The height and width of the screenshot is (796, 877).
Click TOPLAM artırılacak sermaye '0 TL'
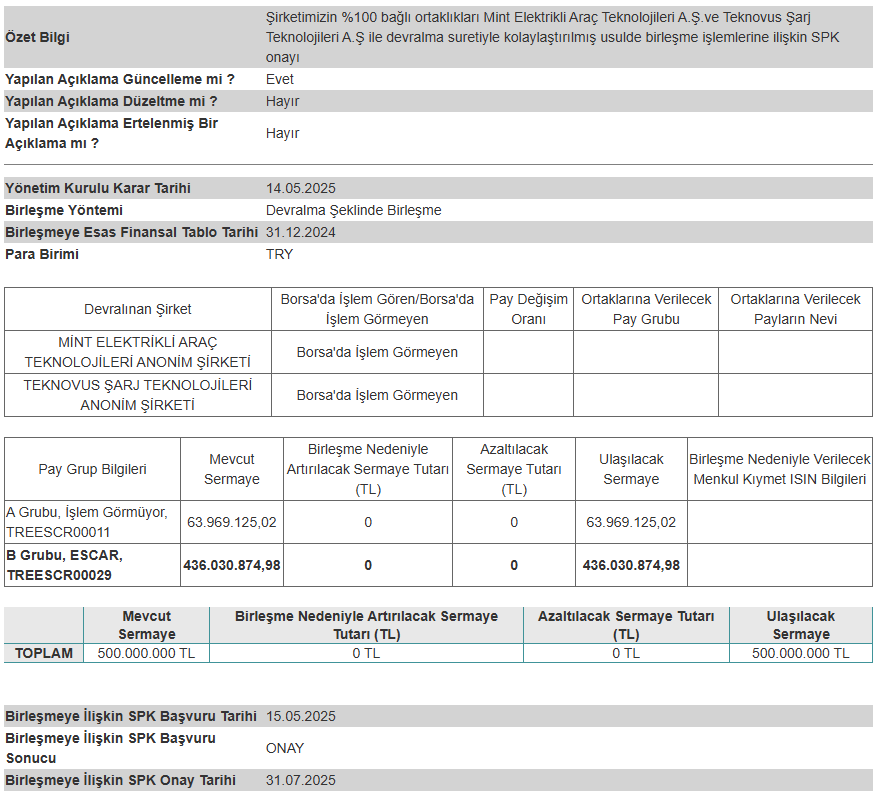pyautogui.click(x=366, y=653)
